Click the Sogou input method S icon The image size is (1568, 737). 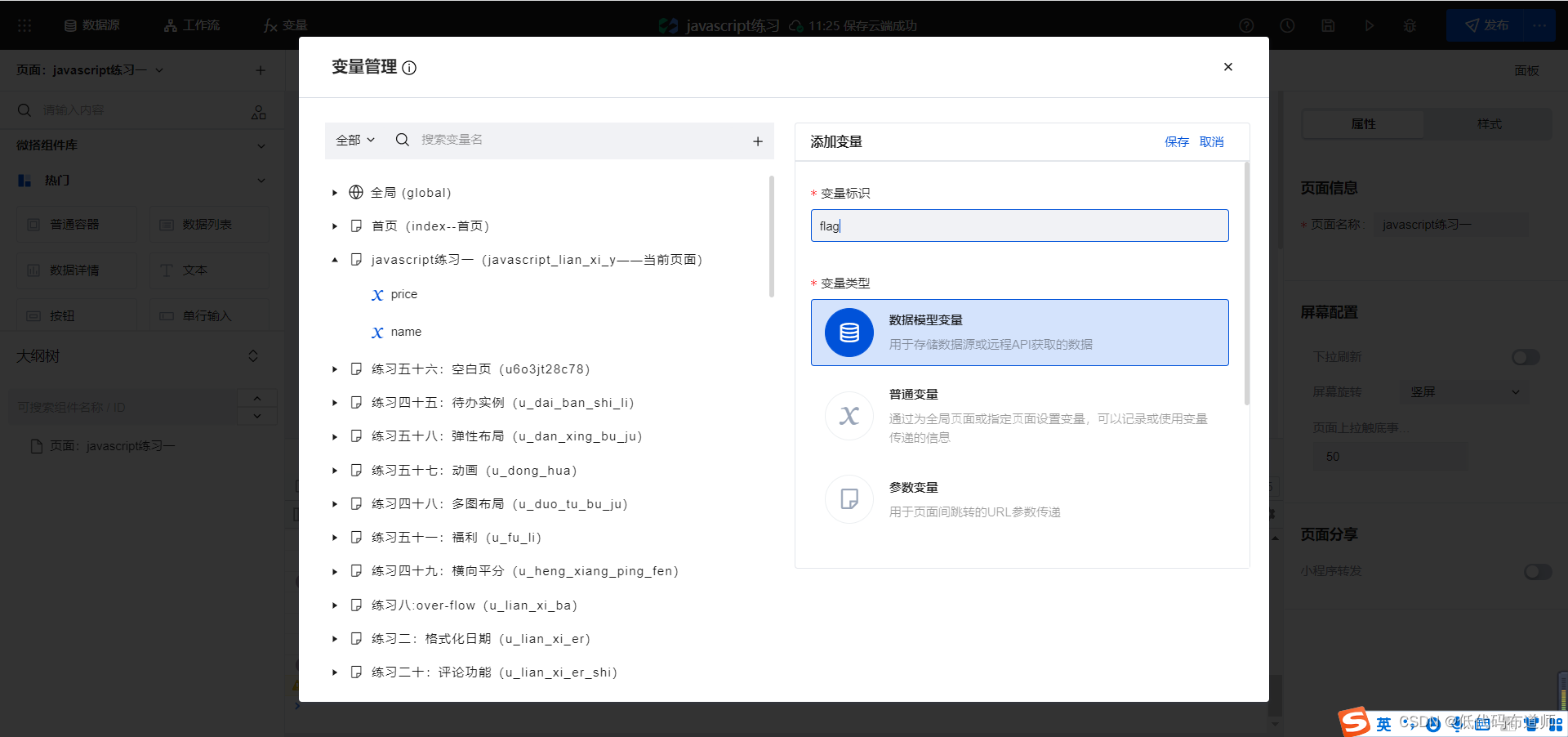pyautogui.click(x=1354, y=722)
